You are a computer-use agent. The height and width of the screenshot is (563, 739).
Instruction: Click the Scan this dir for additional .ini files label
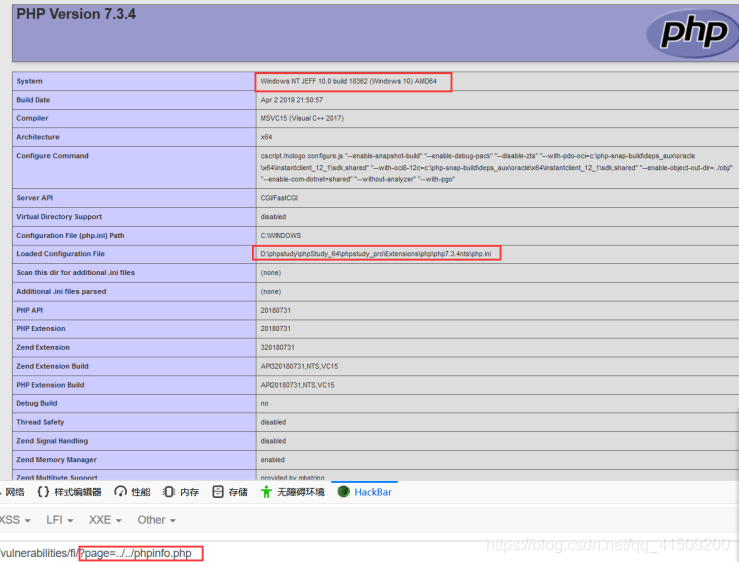tap(75, 272)
